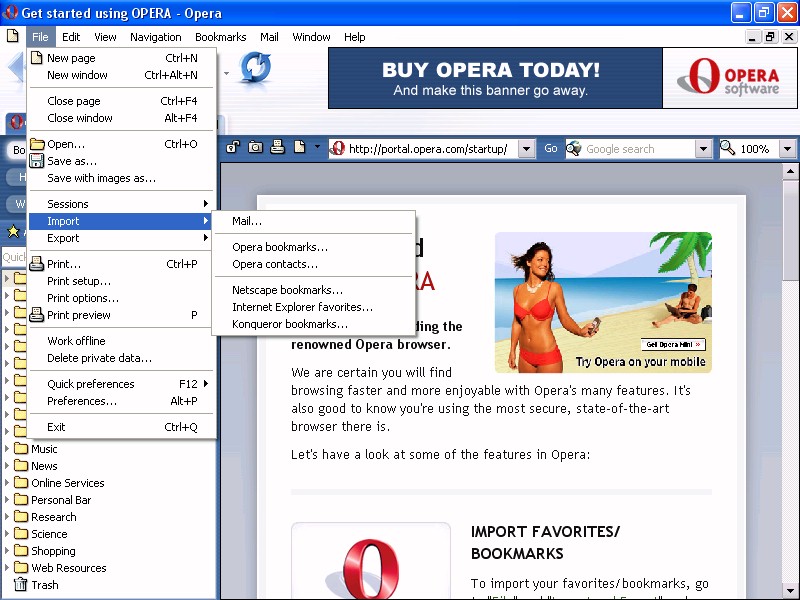The image size is (800, 600).
Task: Open the Sessions submenu
Action: click(121, 204)
